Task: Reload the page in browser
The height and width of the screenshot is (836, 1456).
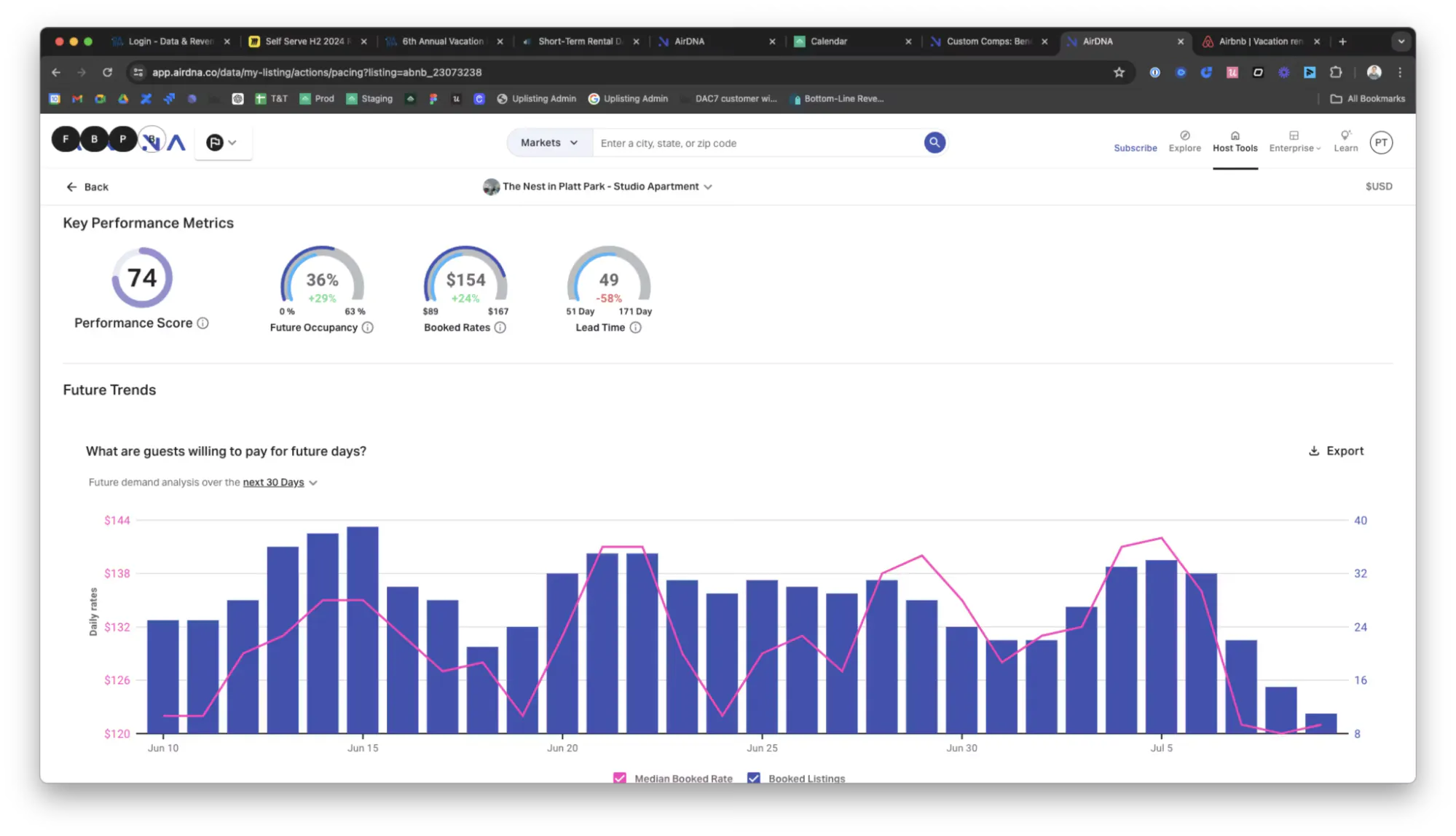Action: coord(107,72)
